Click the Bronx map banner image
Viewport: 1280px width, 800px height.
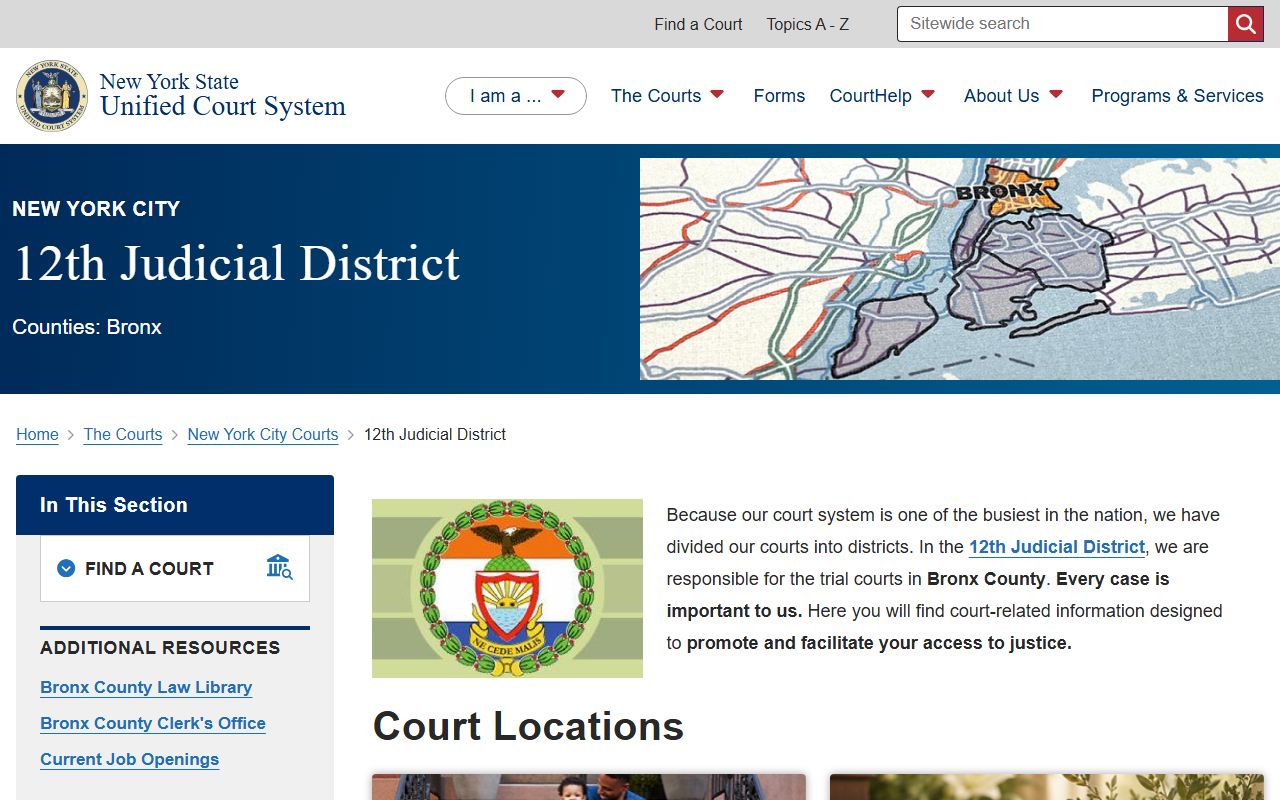[960, 269]
